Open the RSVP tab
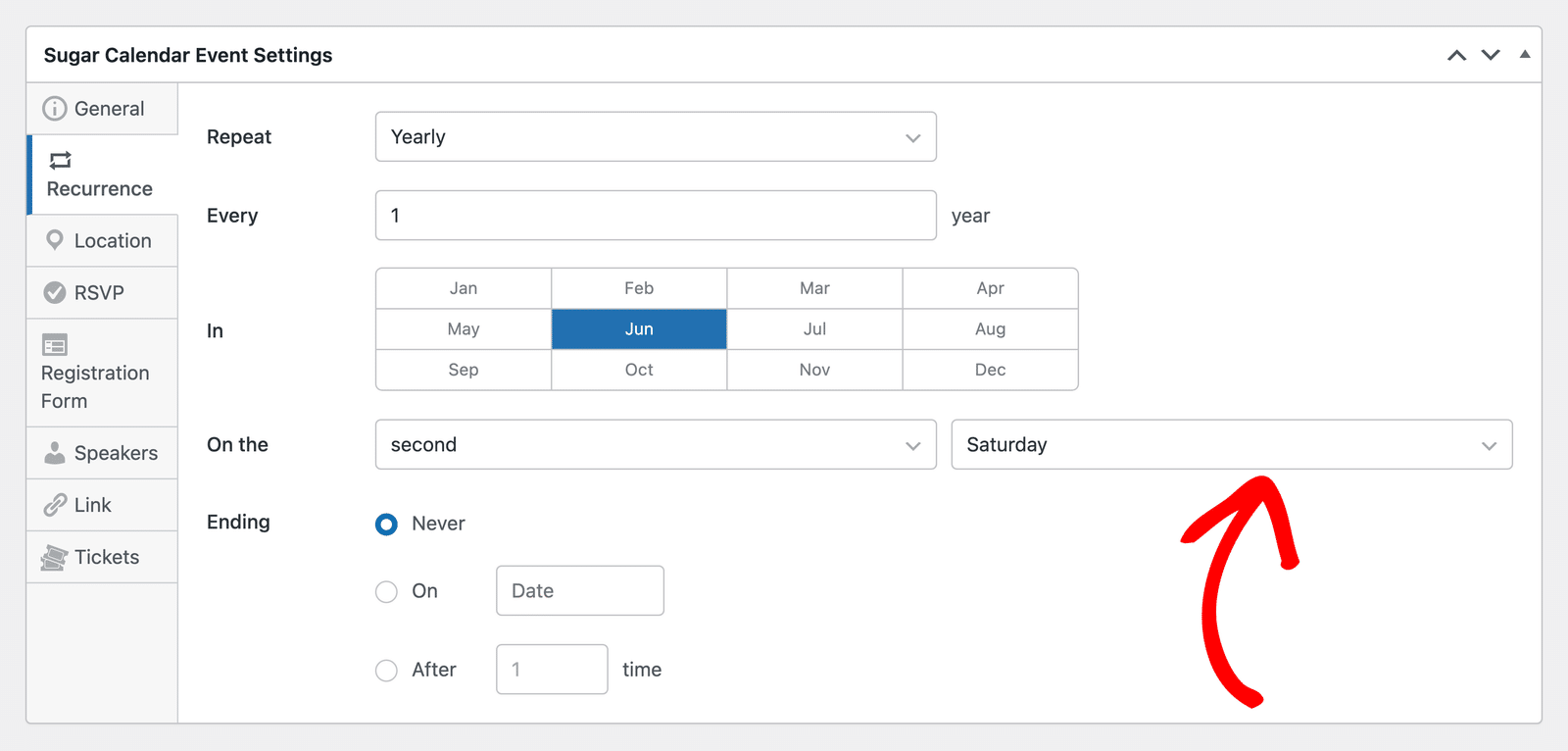 (x=102, y=292)
